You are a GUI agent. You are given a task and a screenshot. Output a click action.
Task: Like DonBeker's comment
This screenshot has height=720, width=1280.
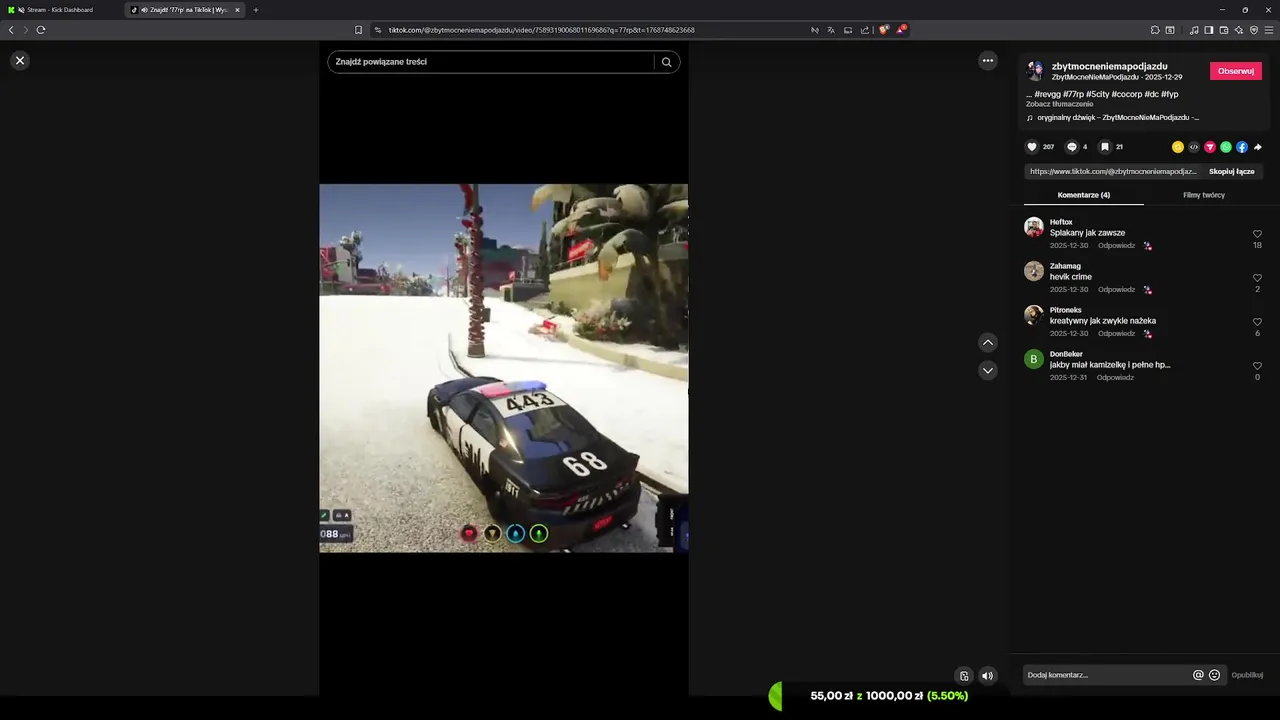[x=1257, y=366]
